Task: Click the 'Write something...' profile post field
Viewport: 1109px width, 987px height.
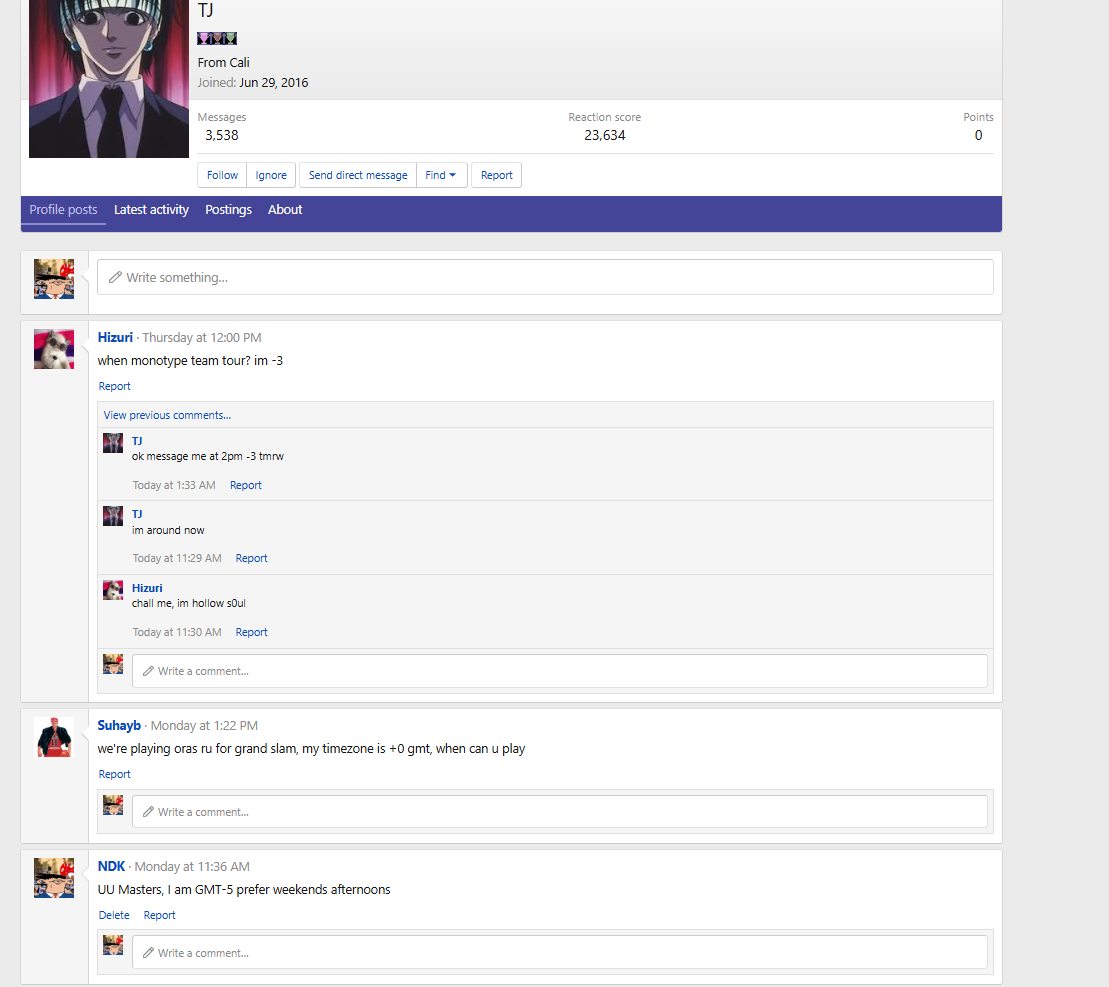Action: 545,277
